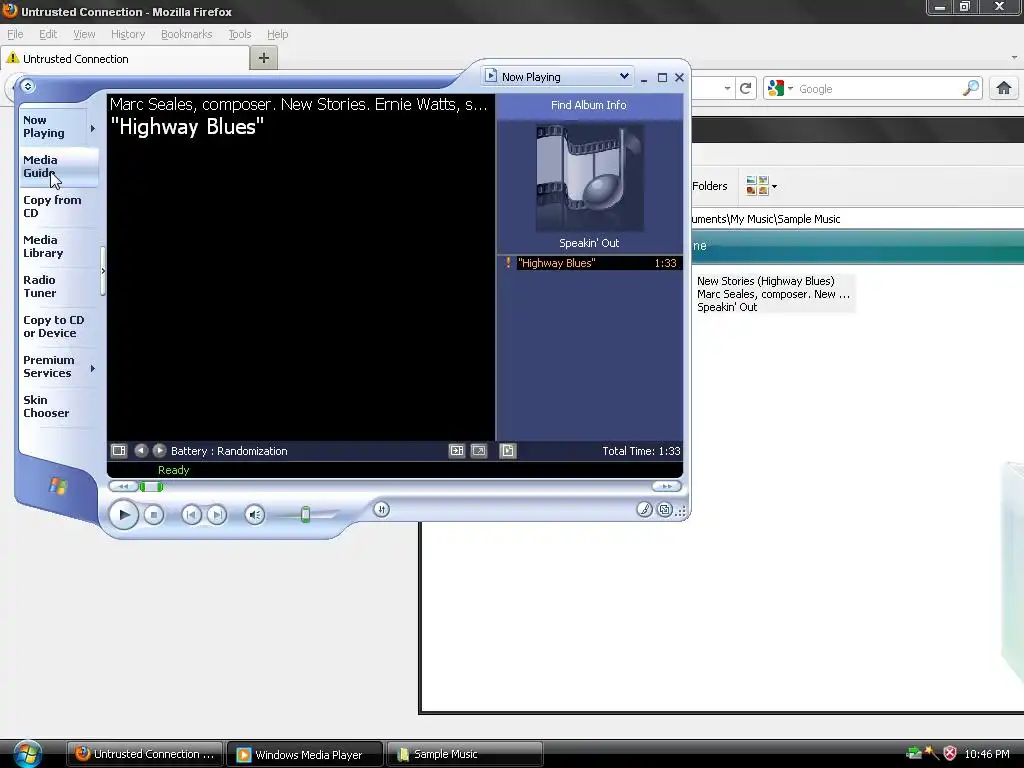1024x768 pixels.
Task: Expand the Now Playing tab arrow
Action: point(93,129)
